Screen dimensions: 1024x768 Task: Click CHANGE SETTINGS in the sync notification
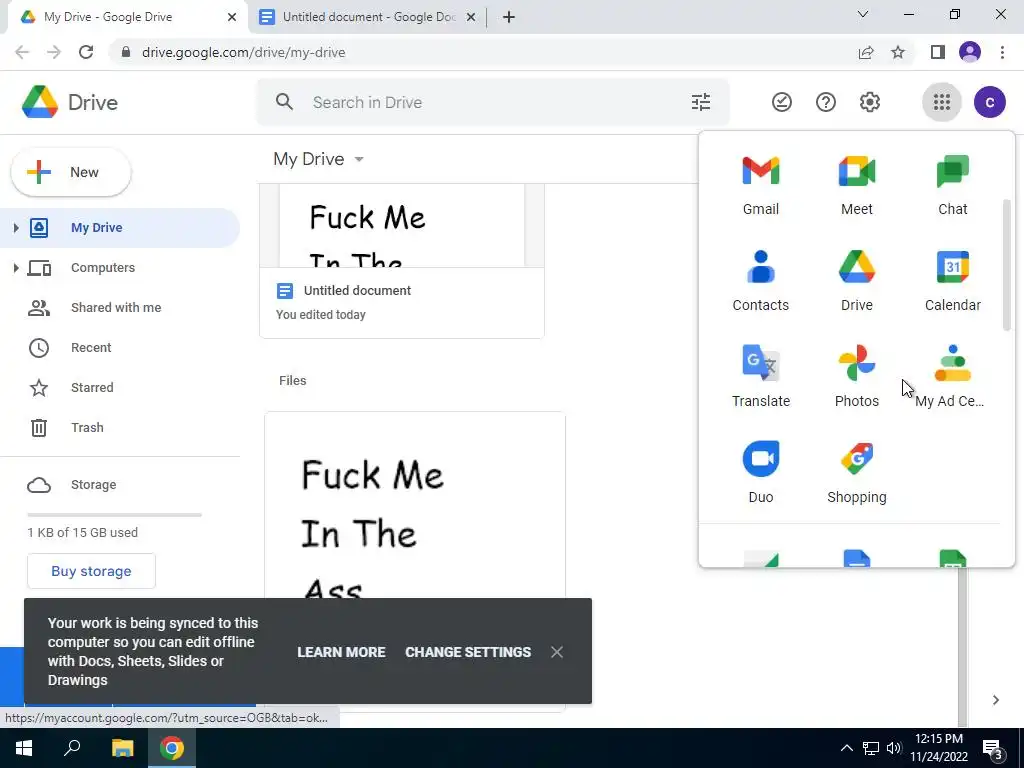[x=468, y=652]
